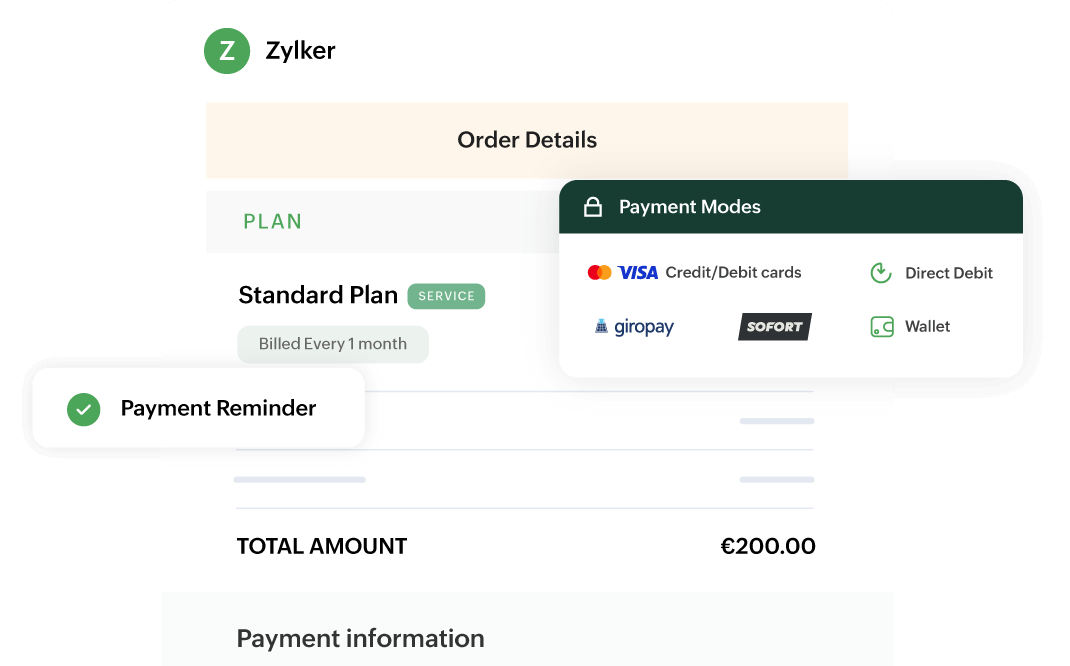The height and width of the screenshot is (666, 1070).
Task: Click the VISA logo
Action: point(640,271)
